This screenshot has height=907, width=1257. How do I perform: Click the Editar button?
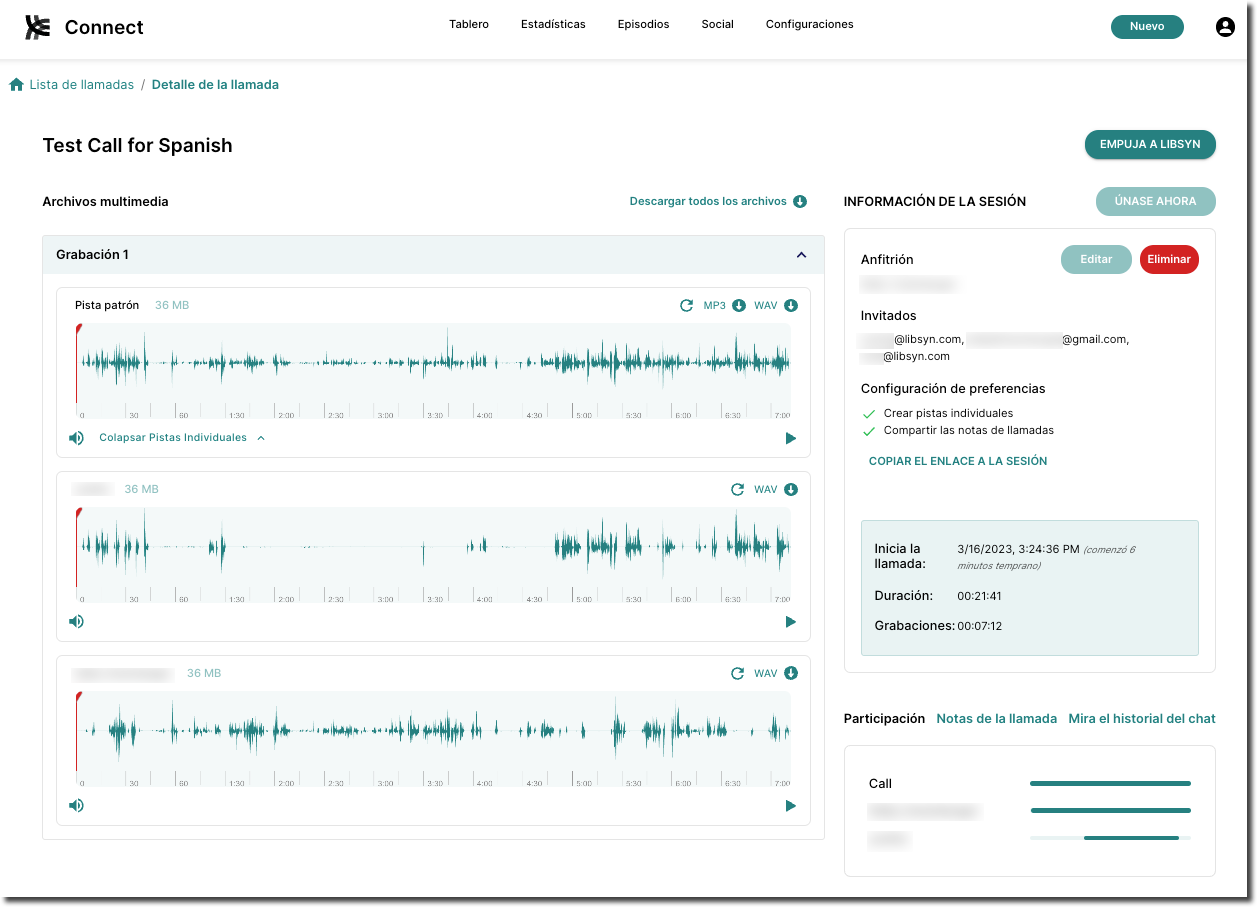point(1096,259)
